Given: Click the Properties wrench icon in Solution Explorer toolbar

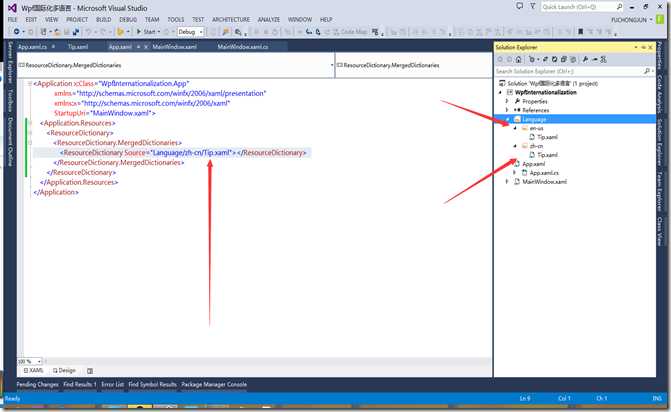Looking at the screenshot, I should click(x=585, y=59).
